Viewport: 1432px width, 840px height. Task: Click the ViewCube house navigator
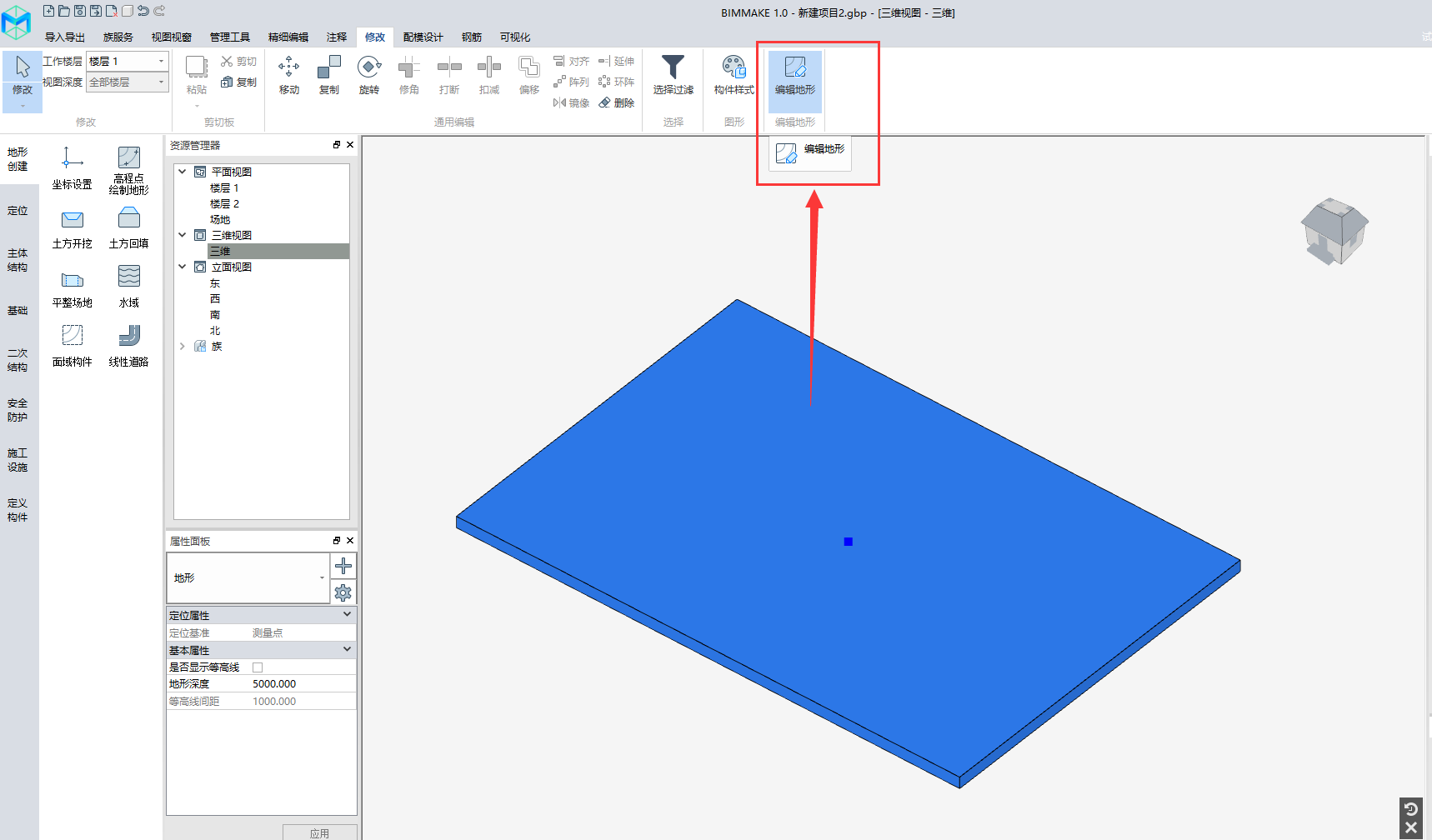click(x=1334, y=231)
